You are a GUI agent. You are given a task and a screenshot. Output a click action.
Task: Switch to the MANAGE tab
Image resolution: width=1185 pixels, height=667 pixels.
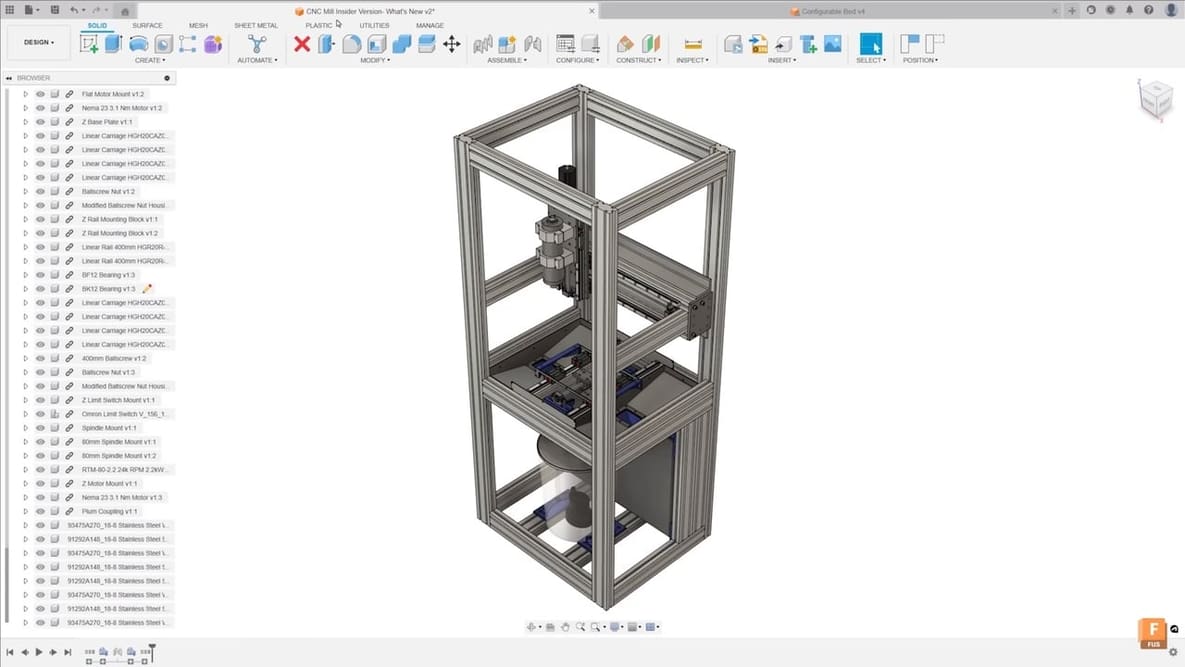[x=430, y=26]
